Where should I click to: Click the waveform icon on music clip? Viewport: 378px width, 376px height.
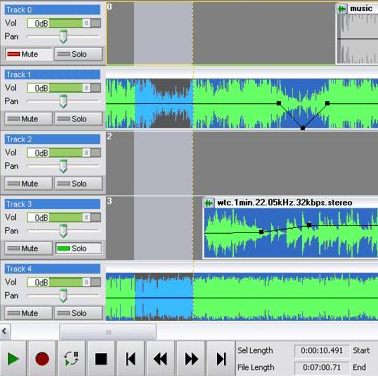tap(342, 9)
